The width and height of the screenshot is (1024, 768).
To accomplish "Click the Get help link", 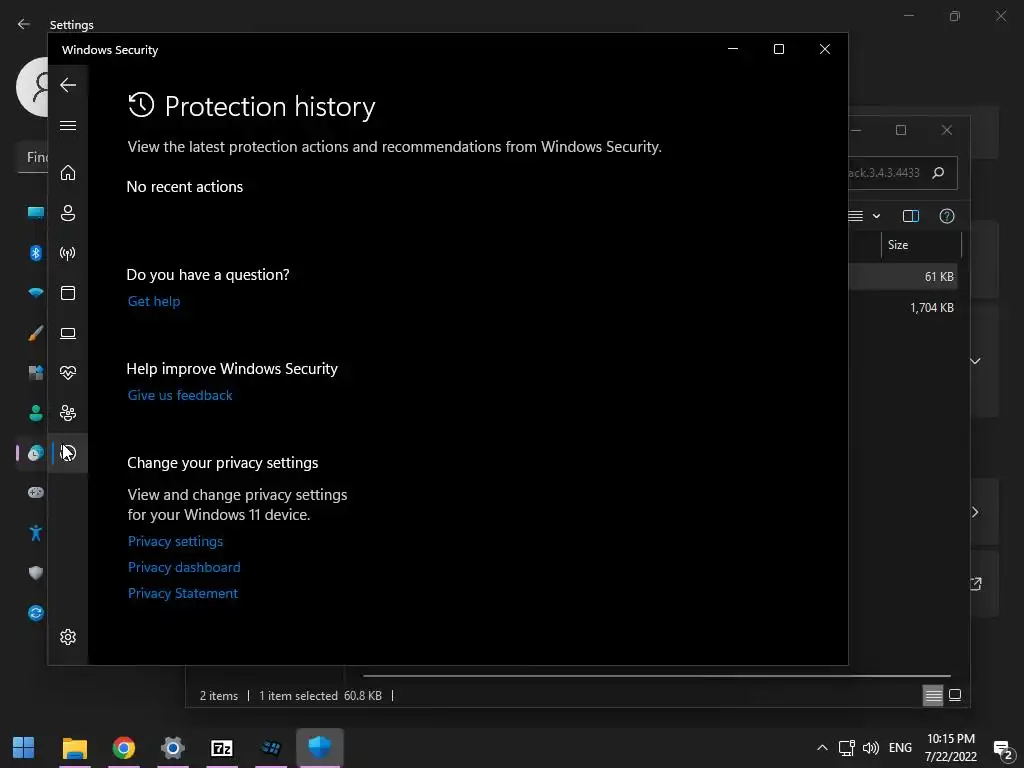I will click(154, 301).
